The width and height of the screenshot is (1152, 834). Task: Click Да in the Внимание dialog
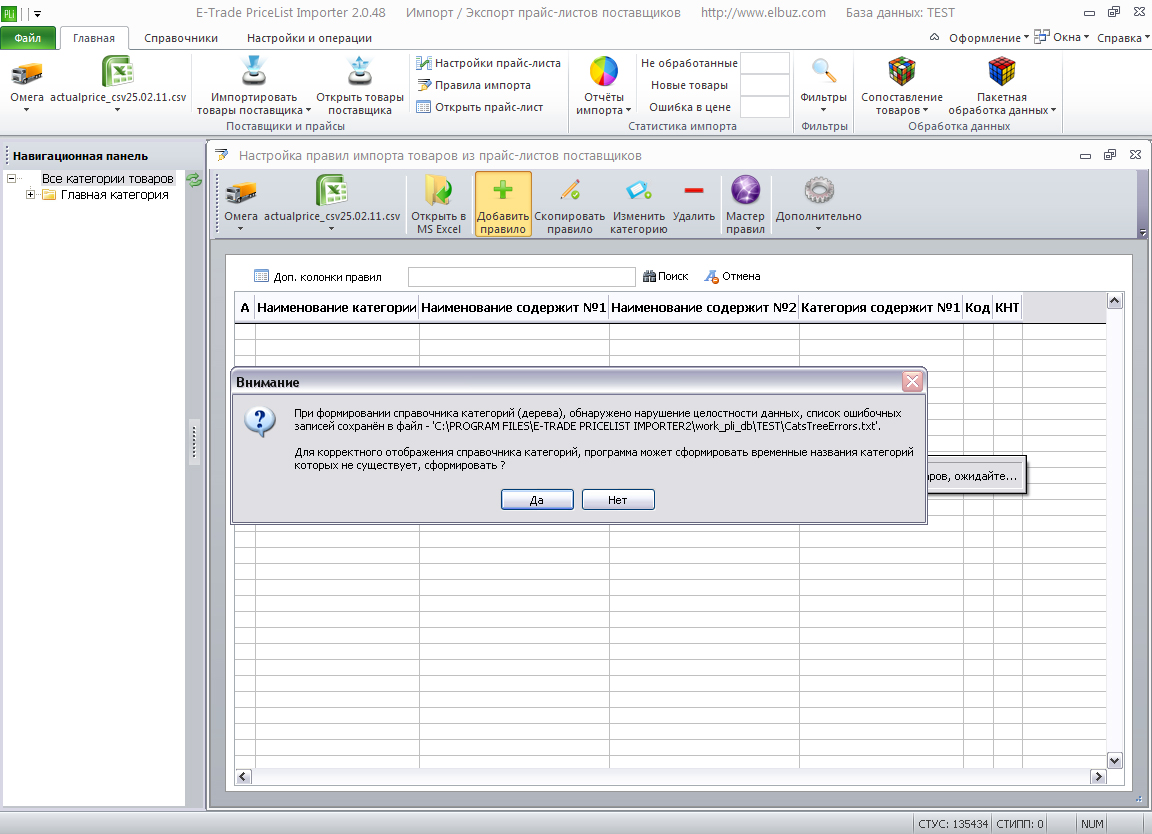tap(537, 500)
